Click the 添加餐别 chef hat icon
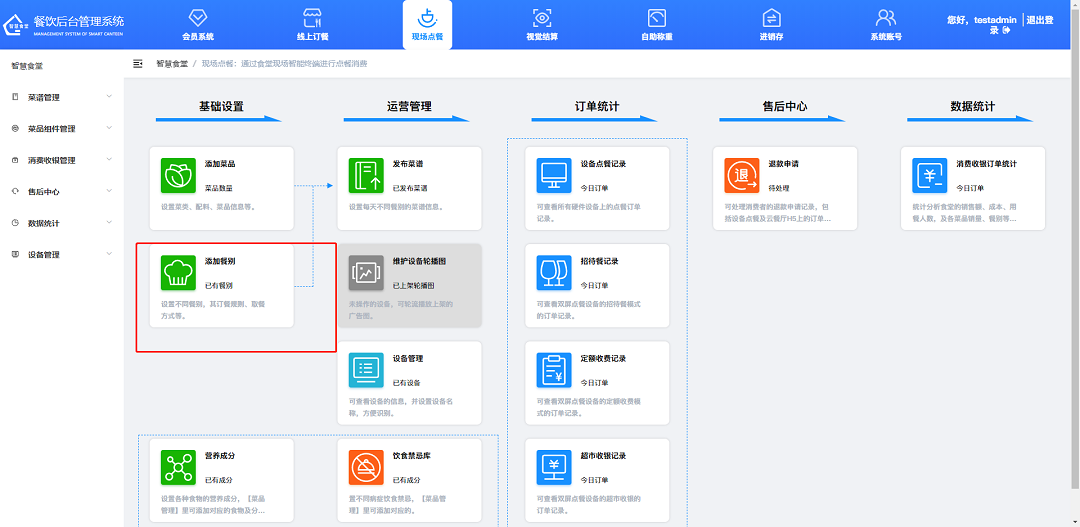This screenshot has width=1080, height=527. pyautogui.click(x=178, y=272)
